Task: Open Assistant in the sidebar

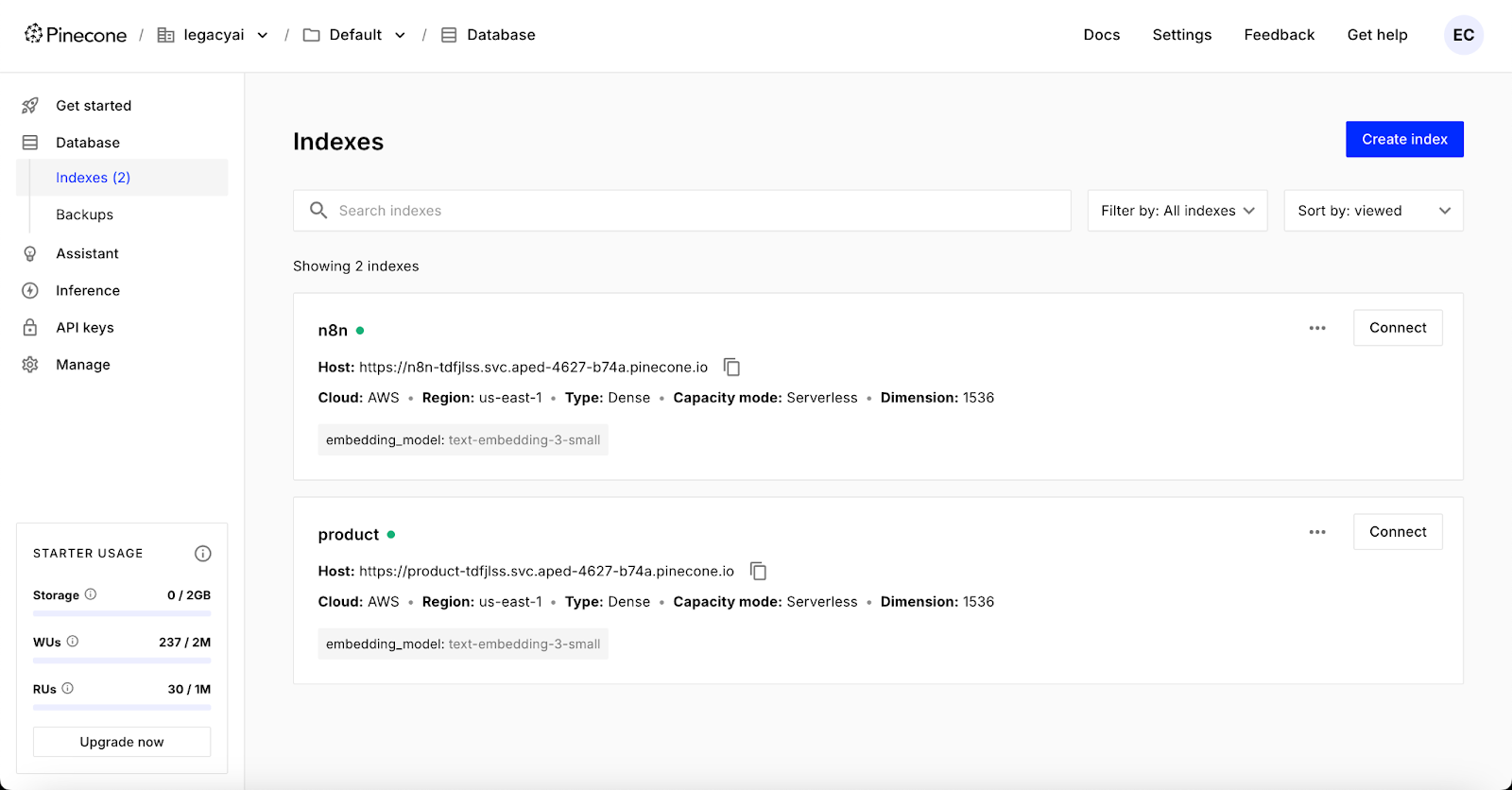Action: 87,253
